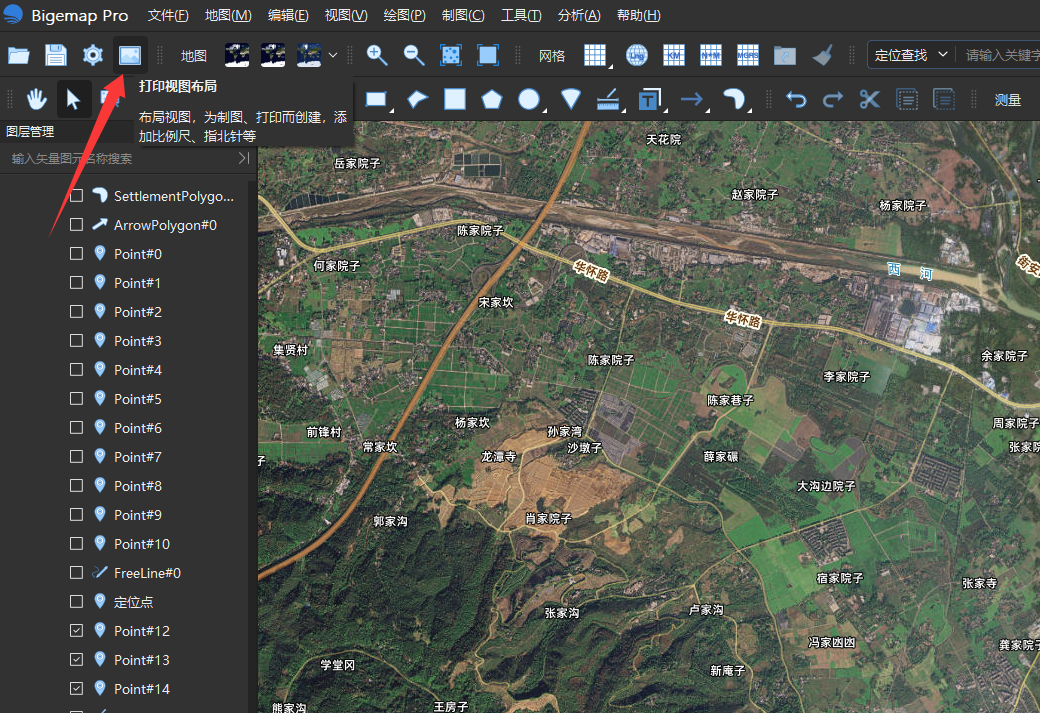
Task: Open the 分析(A) menu
Action: tap(579, 15)
